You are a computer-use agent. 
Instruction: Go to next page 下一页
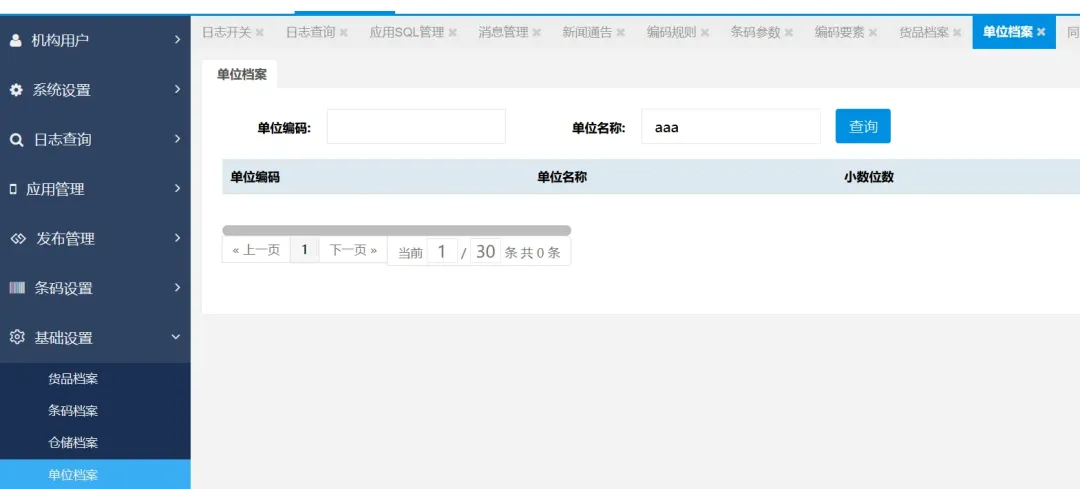353,250
